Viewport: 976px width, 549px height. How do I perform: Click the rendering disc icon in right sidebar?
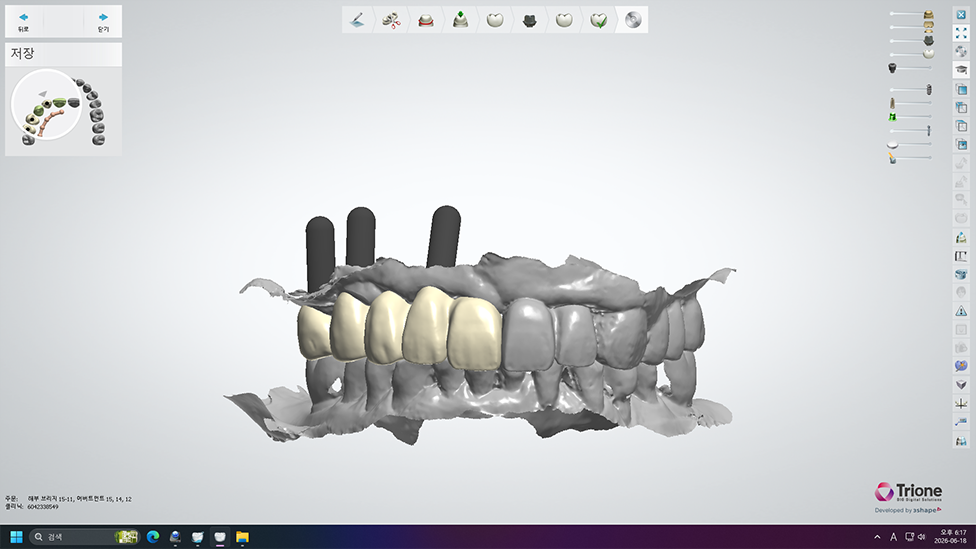pyautogui.click(x=961, y=52)
